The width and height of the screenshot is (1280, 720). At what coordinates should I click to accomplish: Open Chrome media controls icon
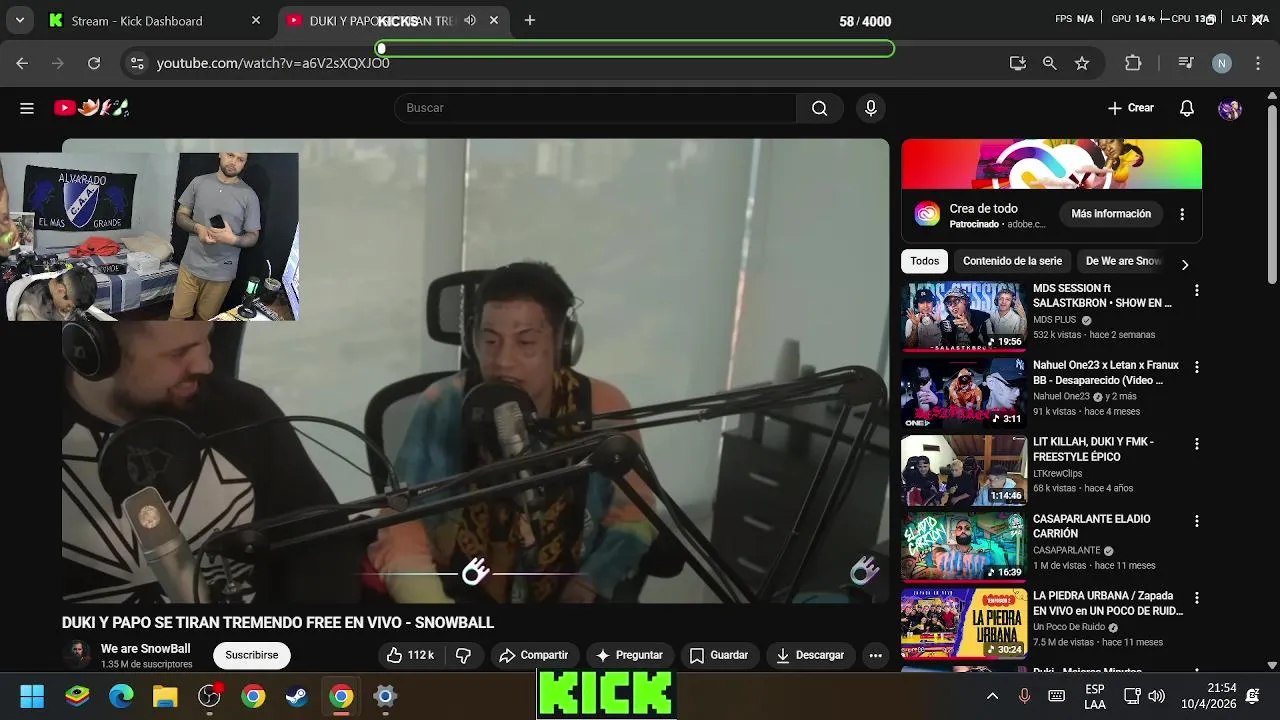[1186, 63]
